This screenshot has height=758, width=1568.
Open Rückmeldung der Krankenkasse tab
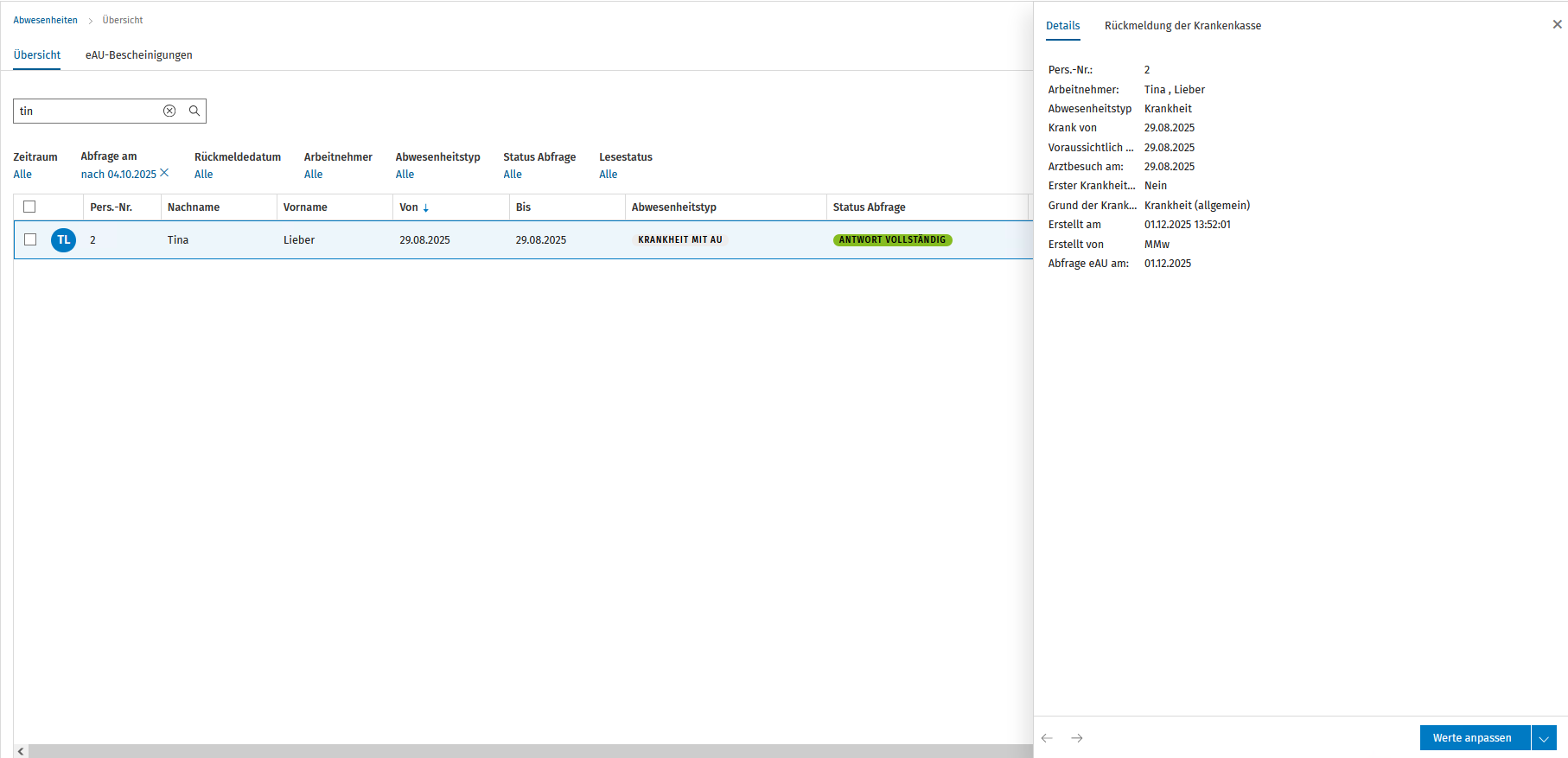(1182, 25)
